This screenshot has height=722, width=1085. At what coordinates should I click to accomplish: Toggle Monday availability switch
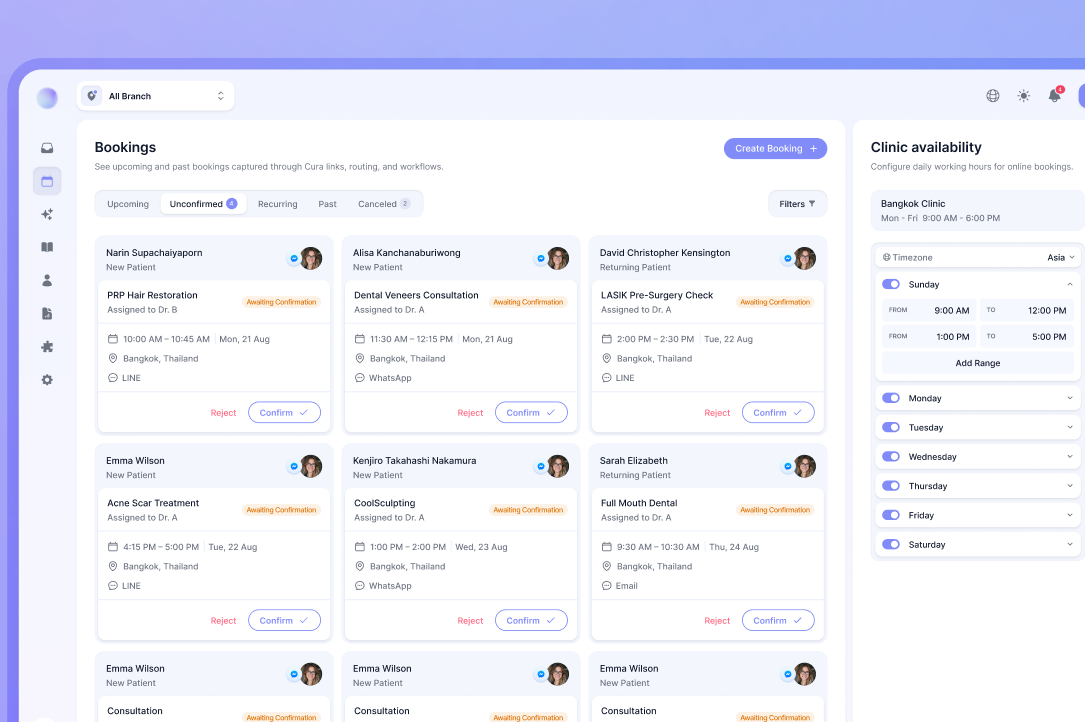tap(891, 398)
